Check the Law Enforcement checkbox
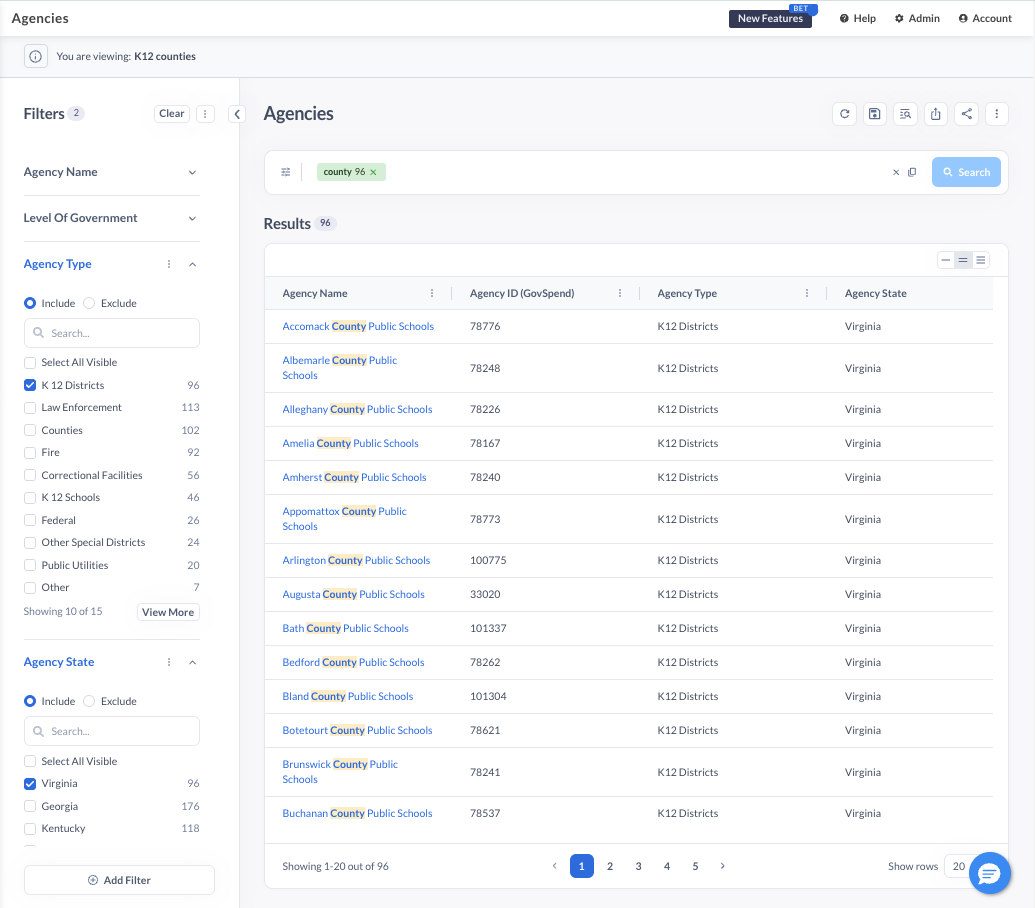This screenshot has width=1035, height=908. (x=30, y=408)
